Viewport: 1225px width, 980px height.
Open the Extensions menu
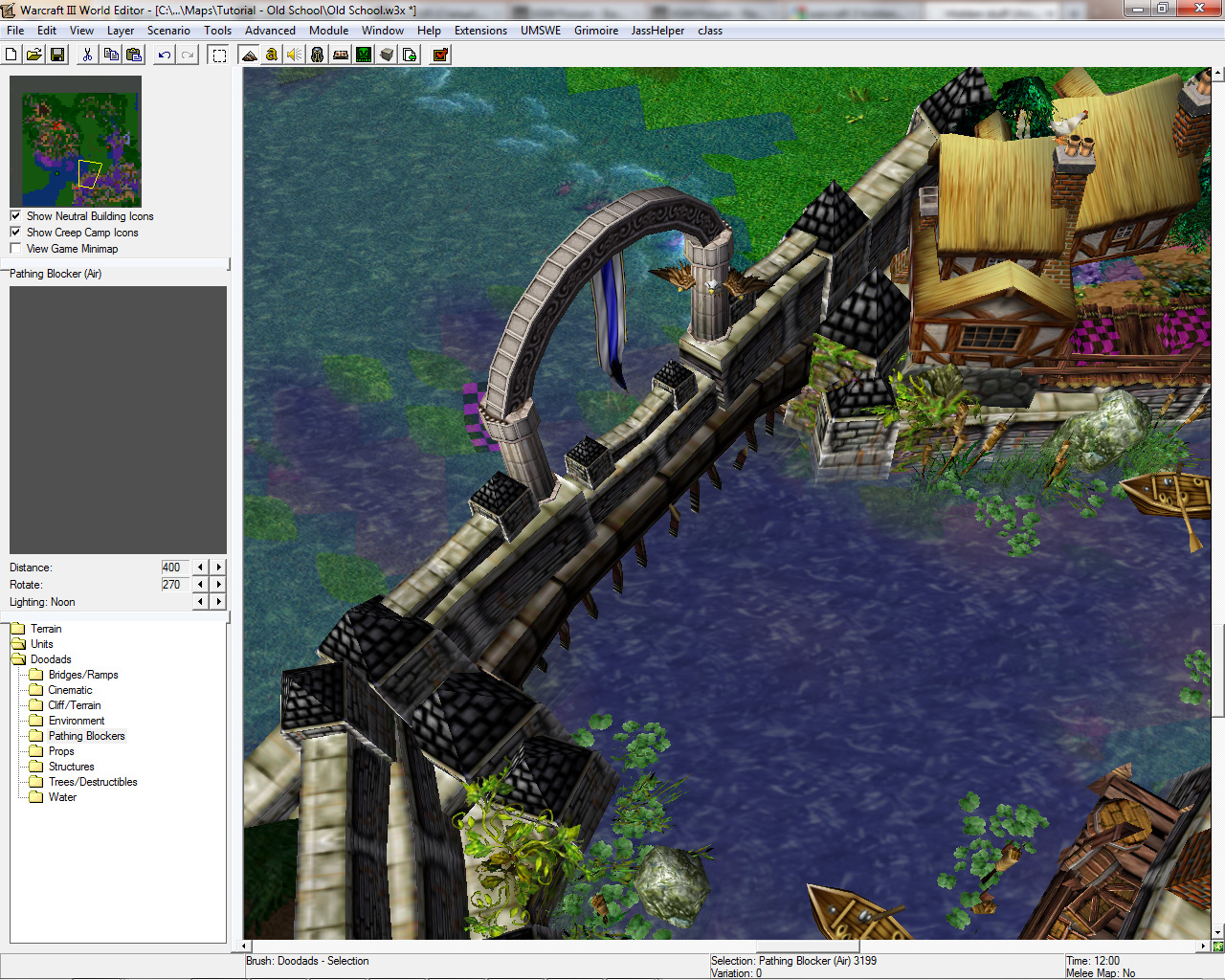480,31
